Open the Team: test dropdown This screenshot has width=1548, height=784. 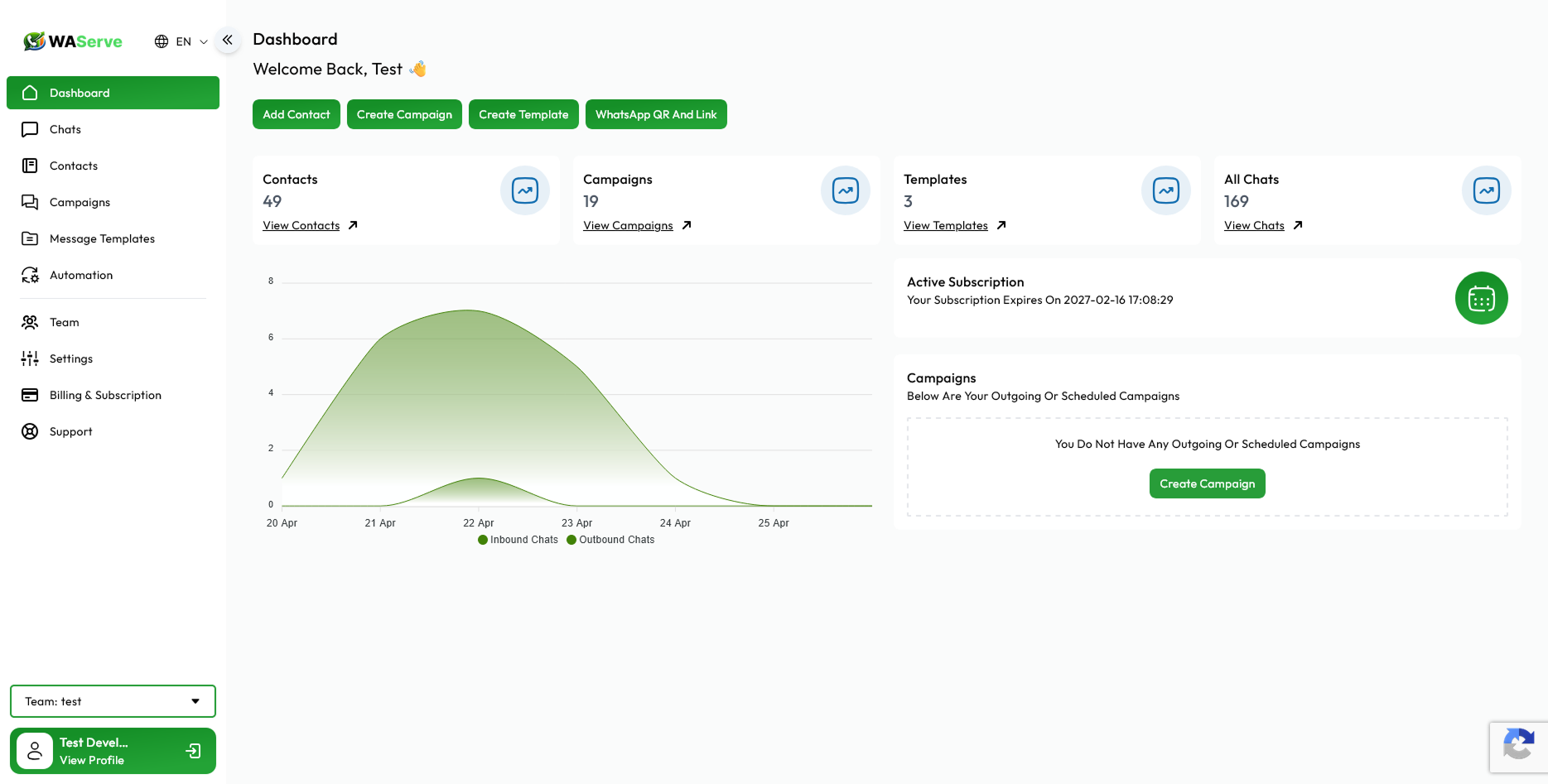coord(113,701)
